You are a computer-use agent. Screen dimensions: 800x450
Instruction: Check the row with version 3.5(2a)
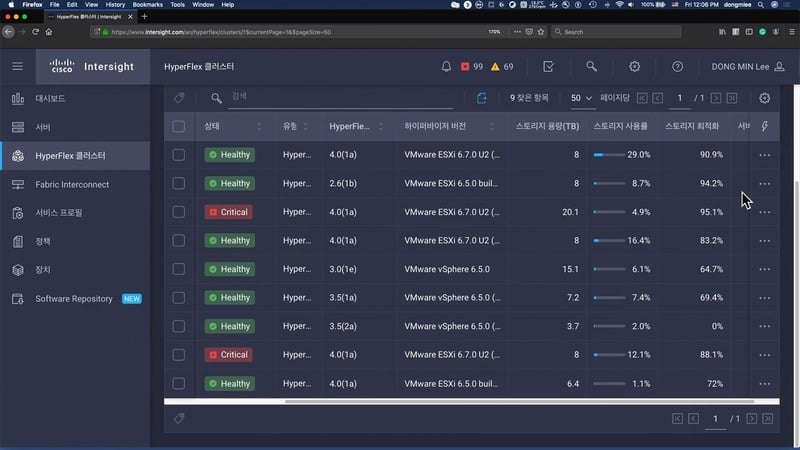tap(179, 326)
